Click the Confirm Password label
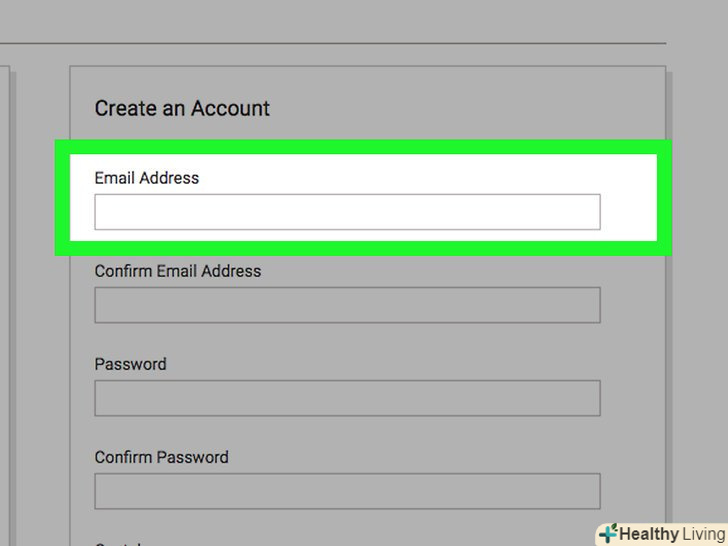 tap(161, 457)
